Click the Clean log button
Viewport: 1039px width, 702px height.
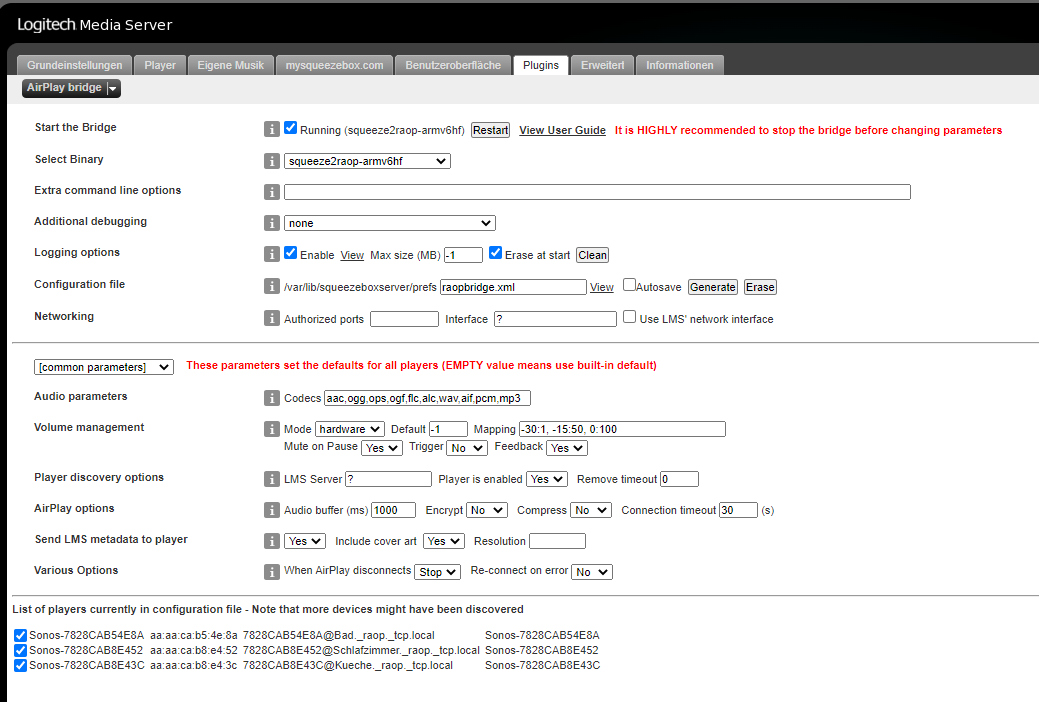point(592,255)
